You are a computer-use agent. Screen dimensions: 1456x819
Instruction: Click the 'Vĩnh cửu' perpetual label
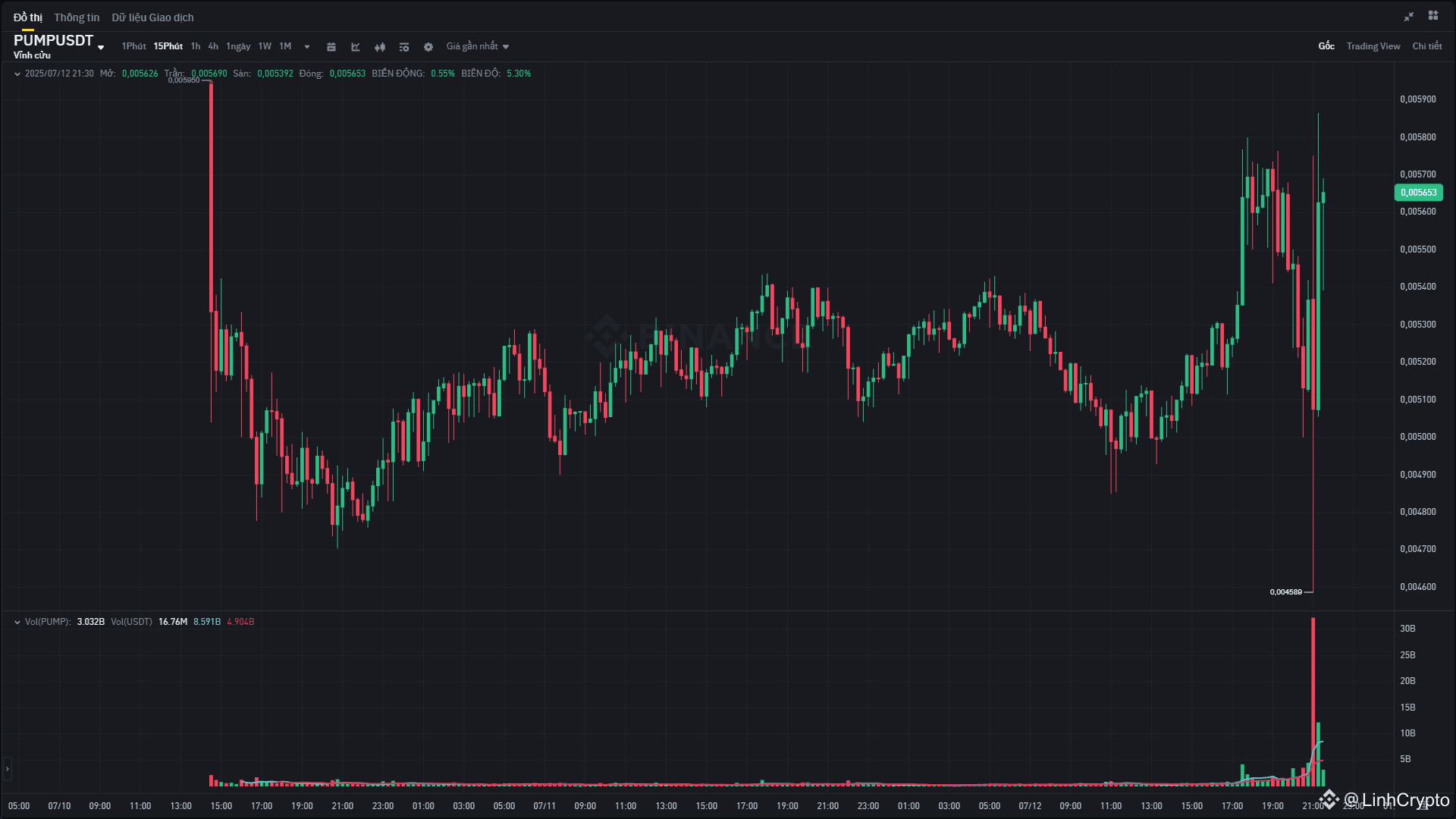point(32,55)
